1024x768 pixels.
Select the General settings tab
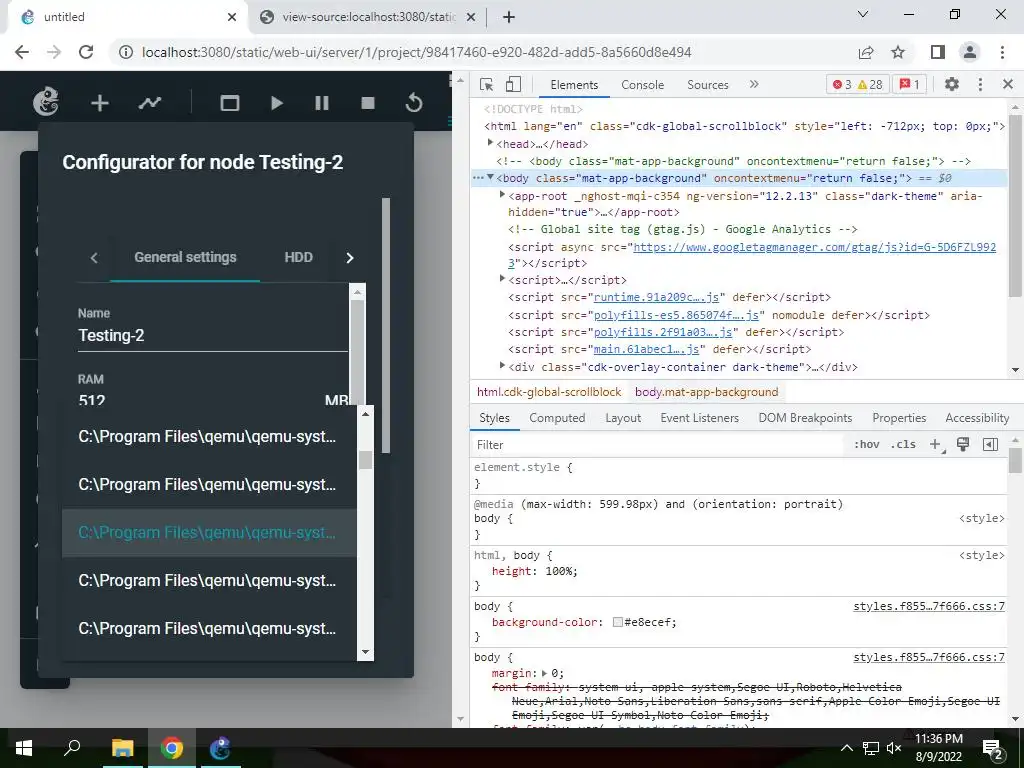coord(185,257)
